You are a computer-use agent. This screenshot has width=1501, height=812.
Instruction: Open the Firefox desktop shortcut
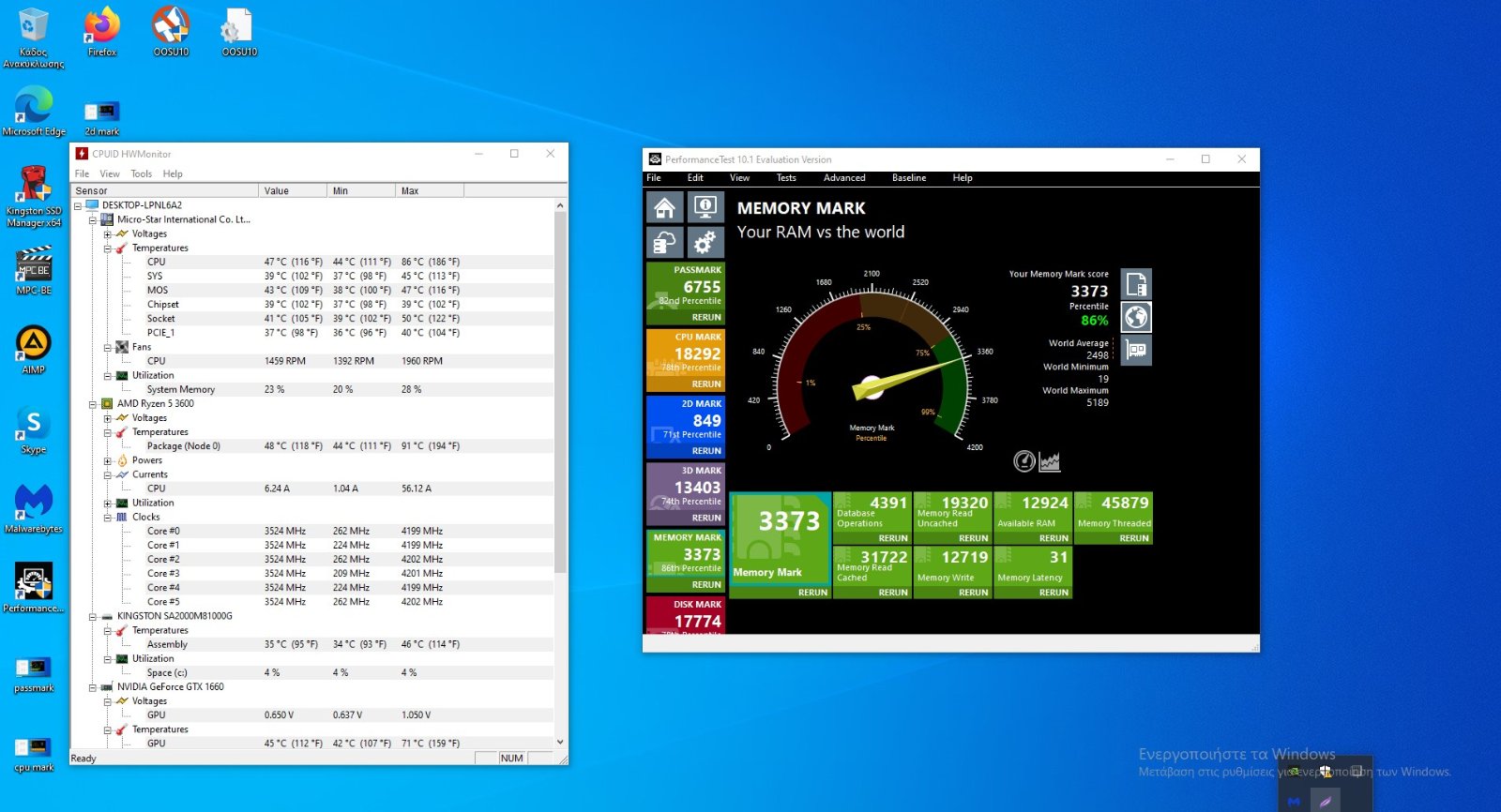click(102, 31)
